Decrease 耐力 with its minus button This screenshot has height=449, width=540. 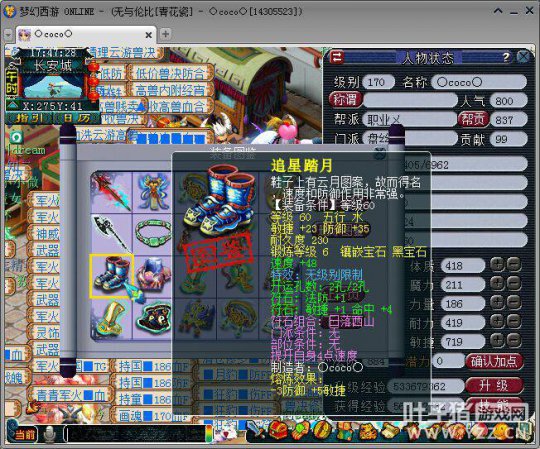[514, 322]
